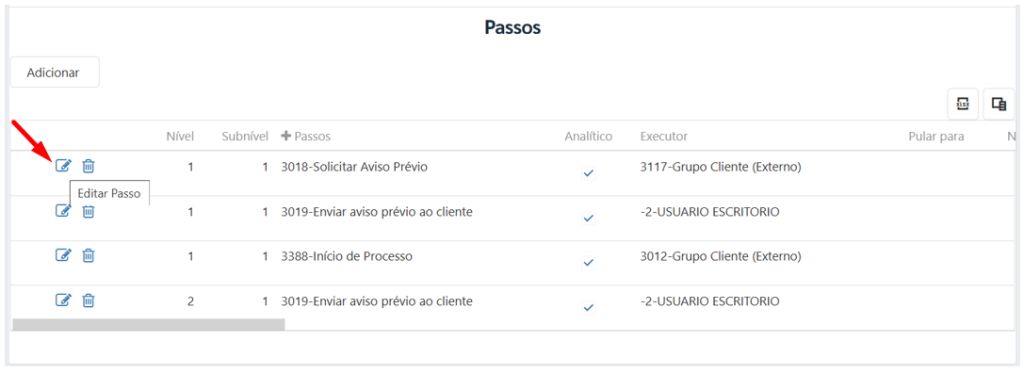Edit the 3018-Solicitar Aviso Prévio step
Screen dimensions: 1024x373
63,166
